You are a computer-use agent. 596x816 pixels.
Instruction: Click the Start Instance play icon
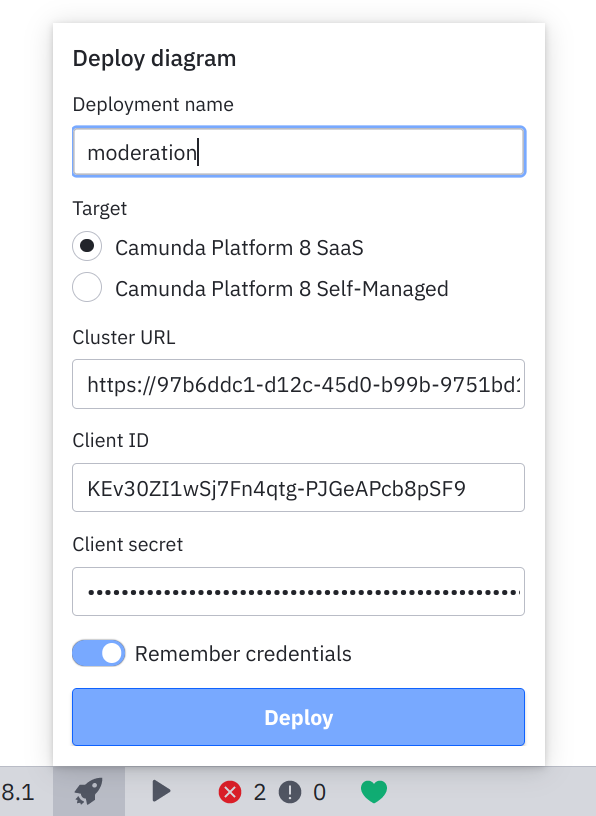[x=160, y=791]
